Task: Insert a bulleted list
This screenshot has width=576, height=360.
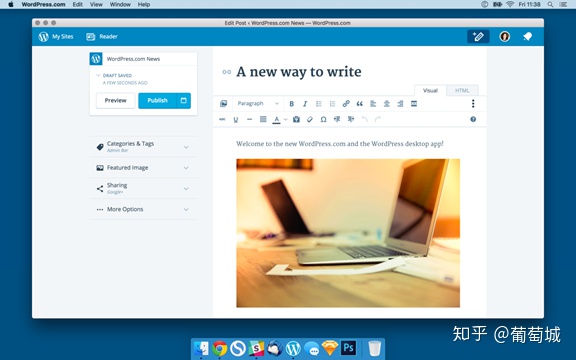Action: tap(318, 104)
